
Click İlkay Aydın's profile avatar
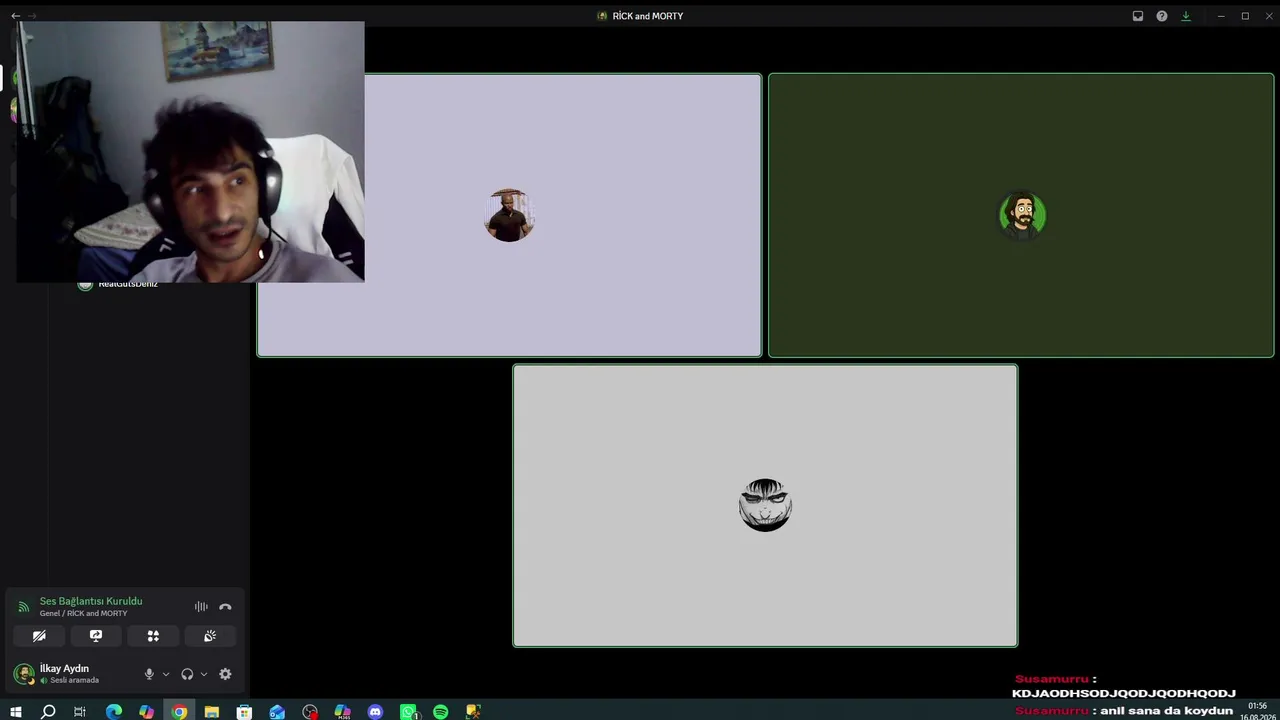24,674
